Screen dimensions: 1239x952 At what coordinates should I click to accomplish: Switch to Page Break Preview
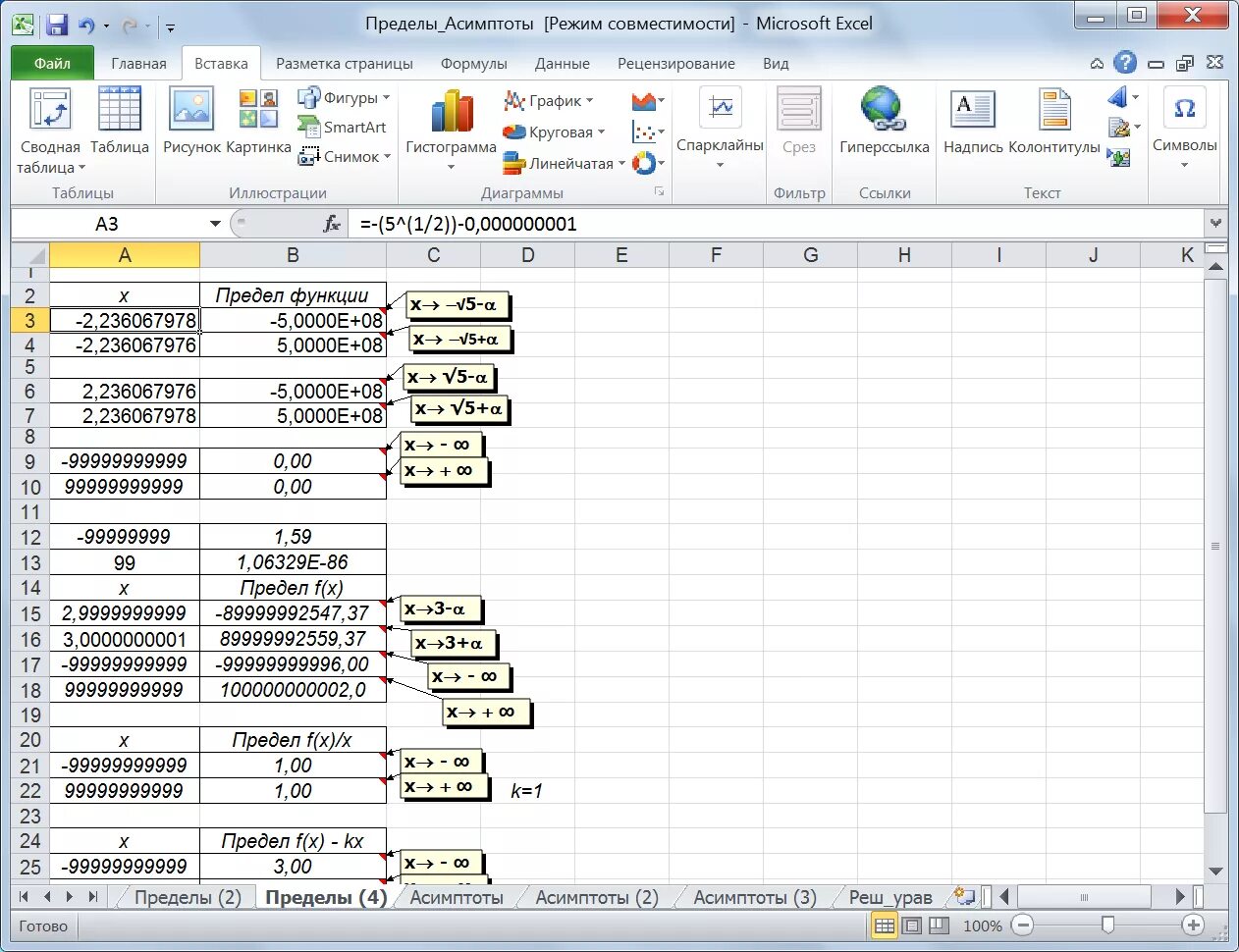(939, 926)
